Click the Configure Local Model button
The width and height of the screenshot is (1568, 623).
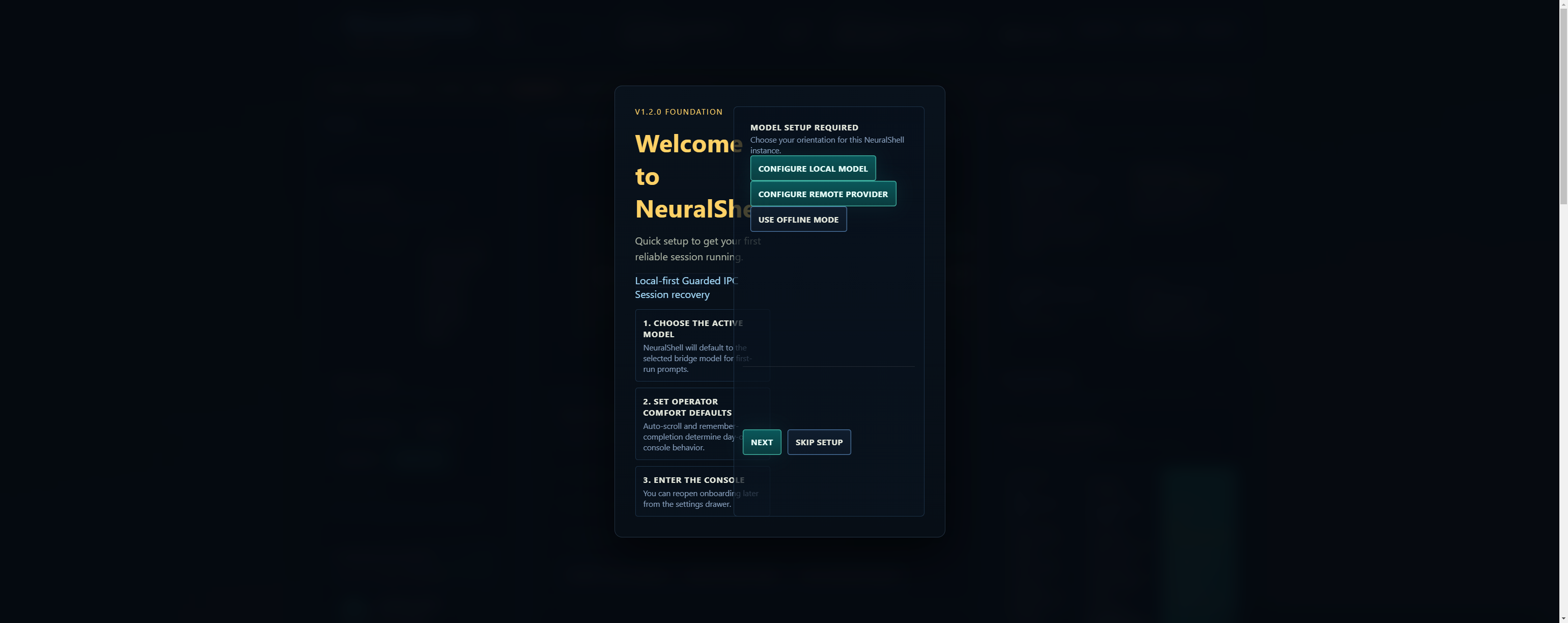[813, 168]
